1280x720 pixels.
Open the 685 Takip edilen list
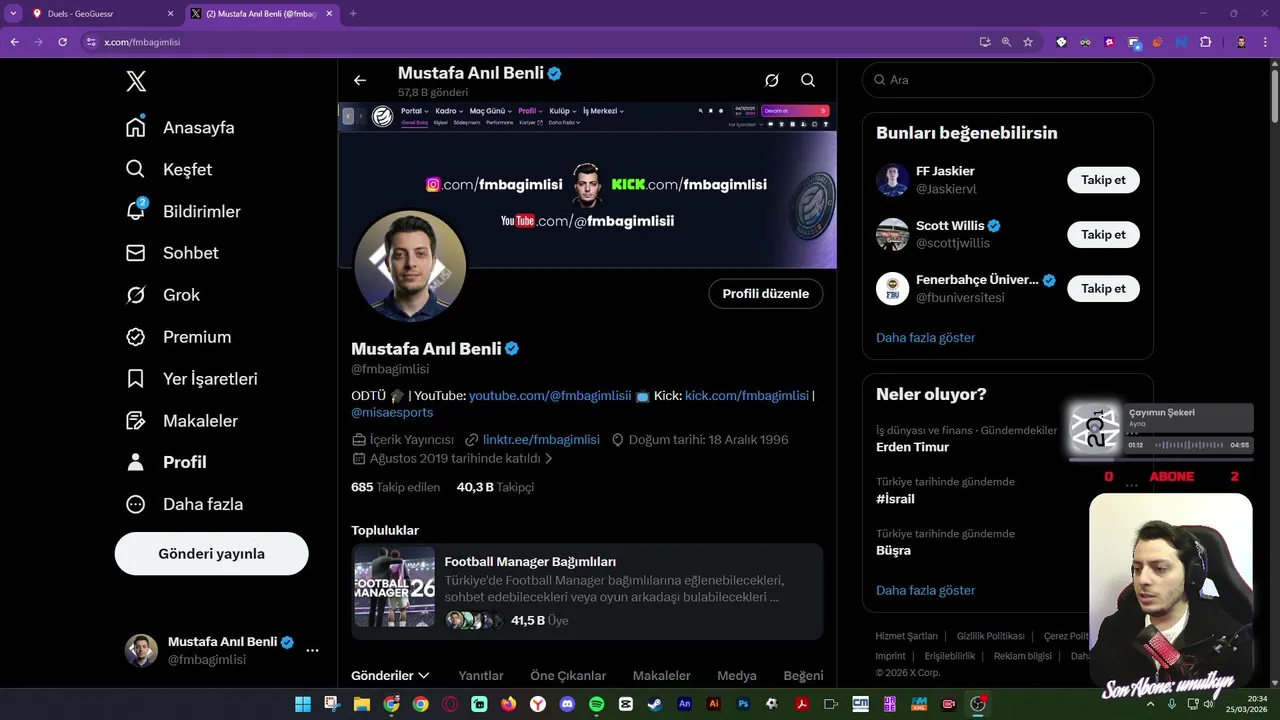tap(396, 487)
